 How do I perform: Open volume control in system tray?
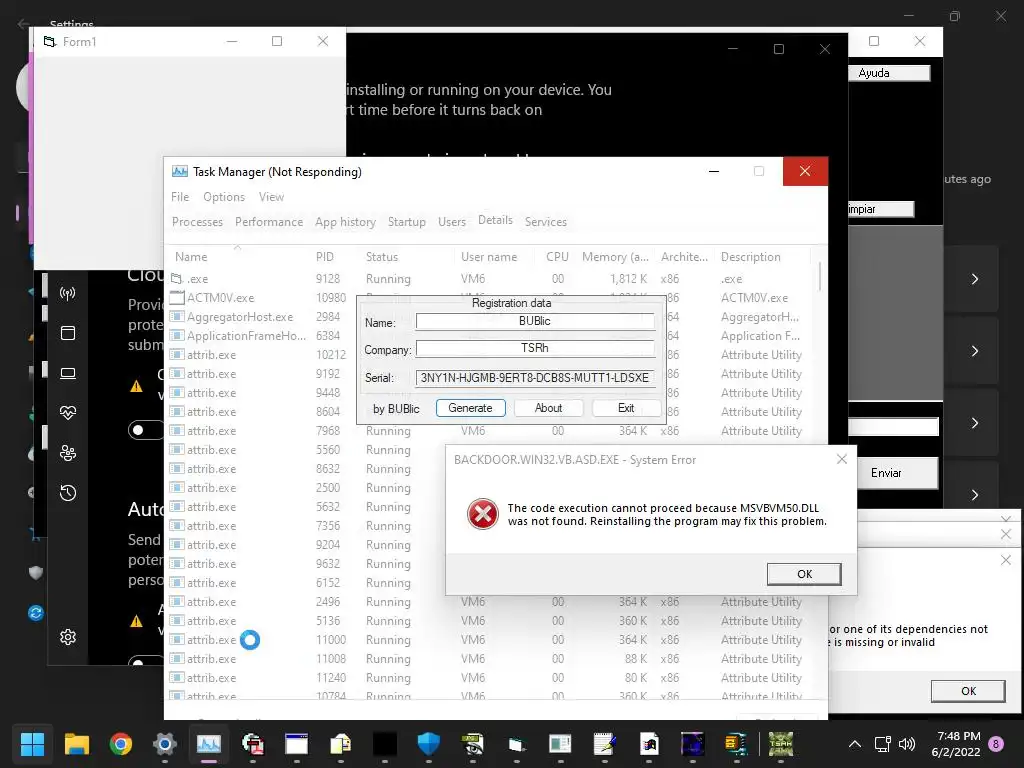pyautogui.click(x=906, y=744)
